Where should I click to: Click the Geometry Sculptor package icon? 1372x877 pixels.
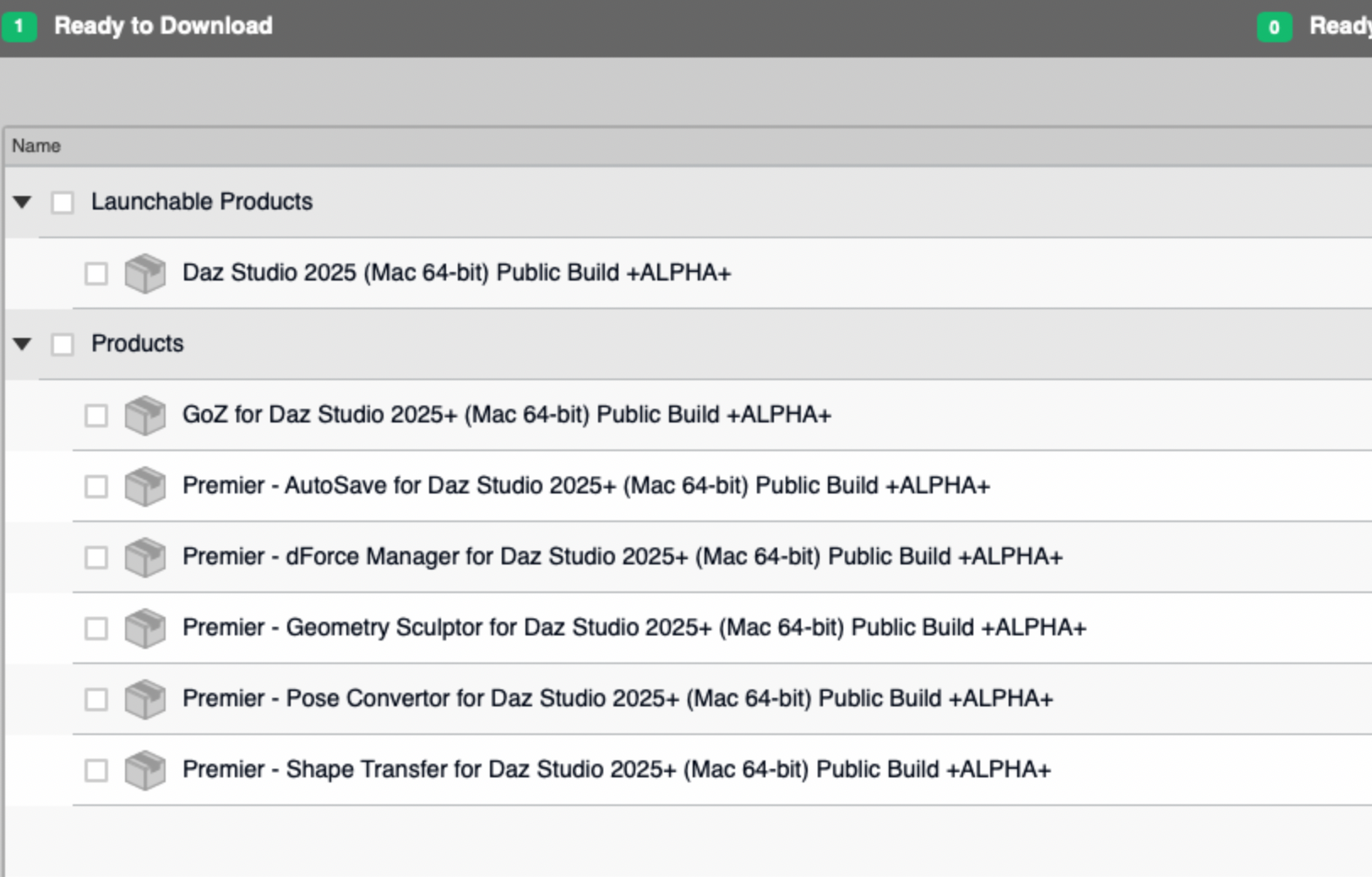click(x=144, y=629)
